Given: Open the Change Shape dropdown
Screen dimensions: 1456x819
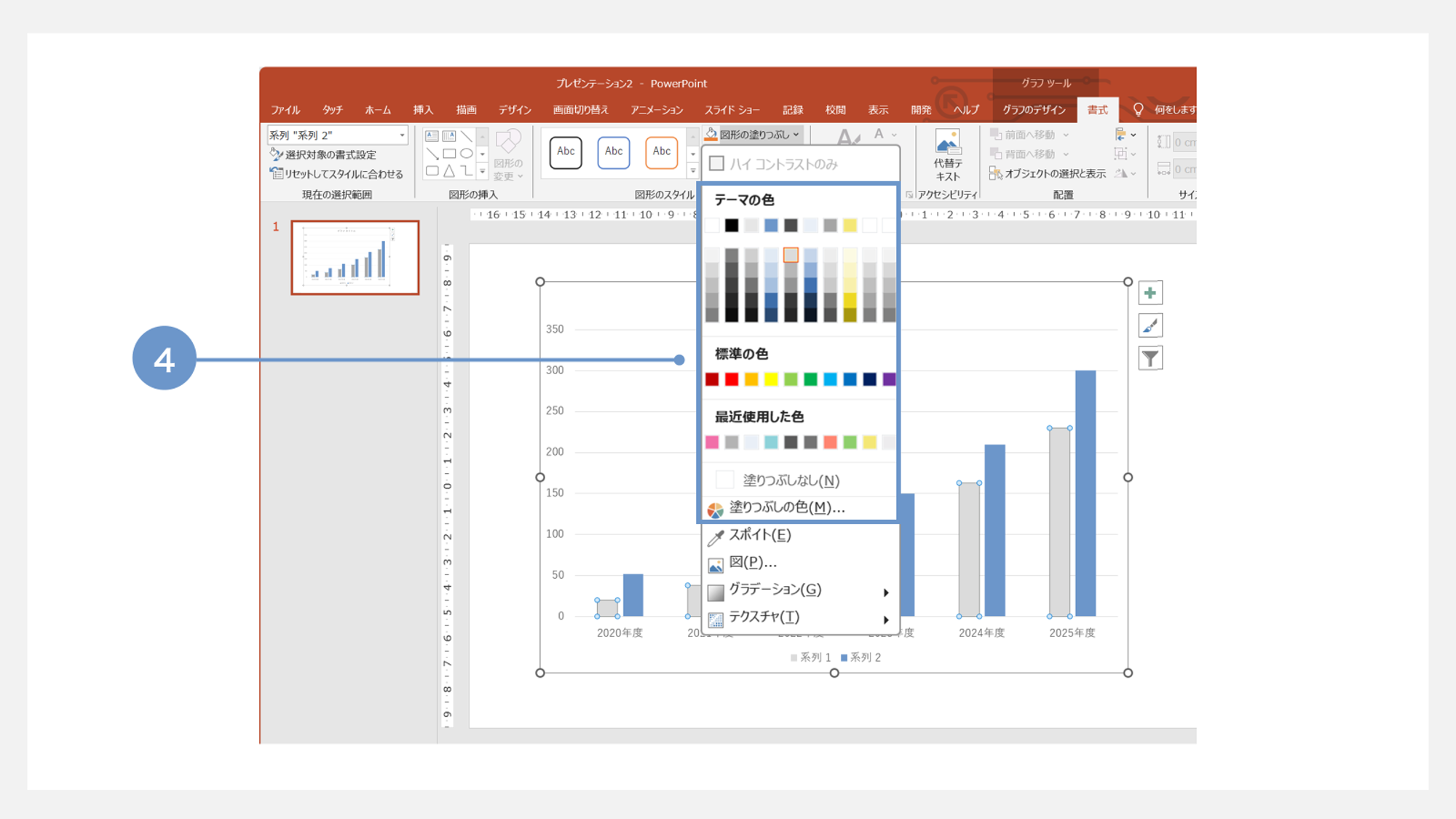Looking at the screenshot, I should click(x=508, y=155).
